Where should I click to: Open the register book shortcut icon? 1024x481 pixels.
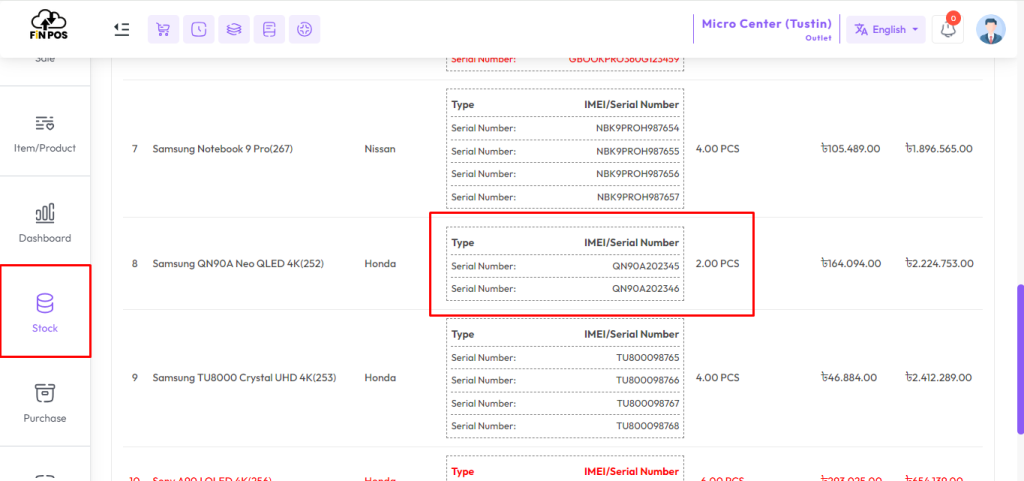coord(269,29)
